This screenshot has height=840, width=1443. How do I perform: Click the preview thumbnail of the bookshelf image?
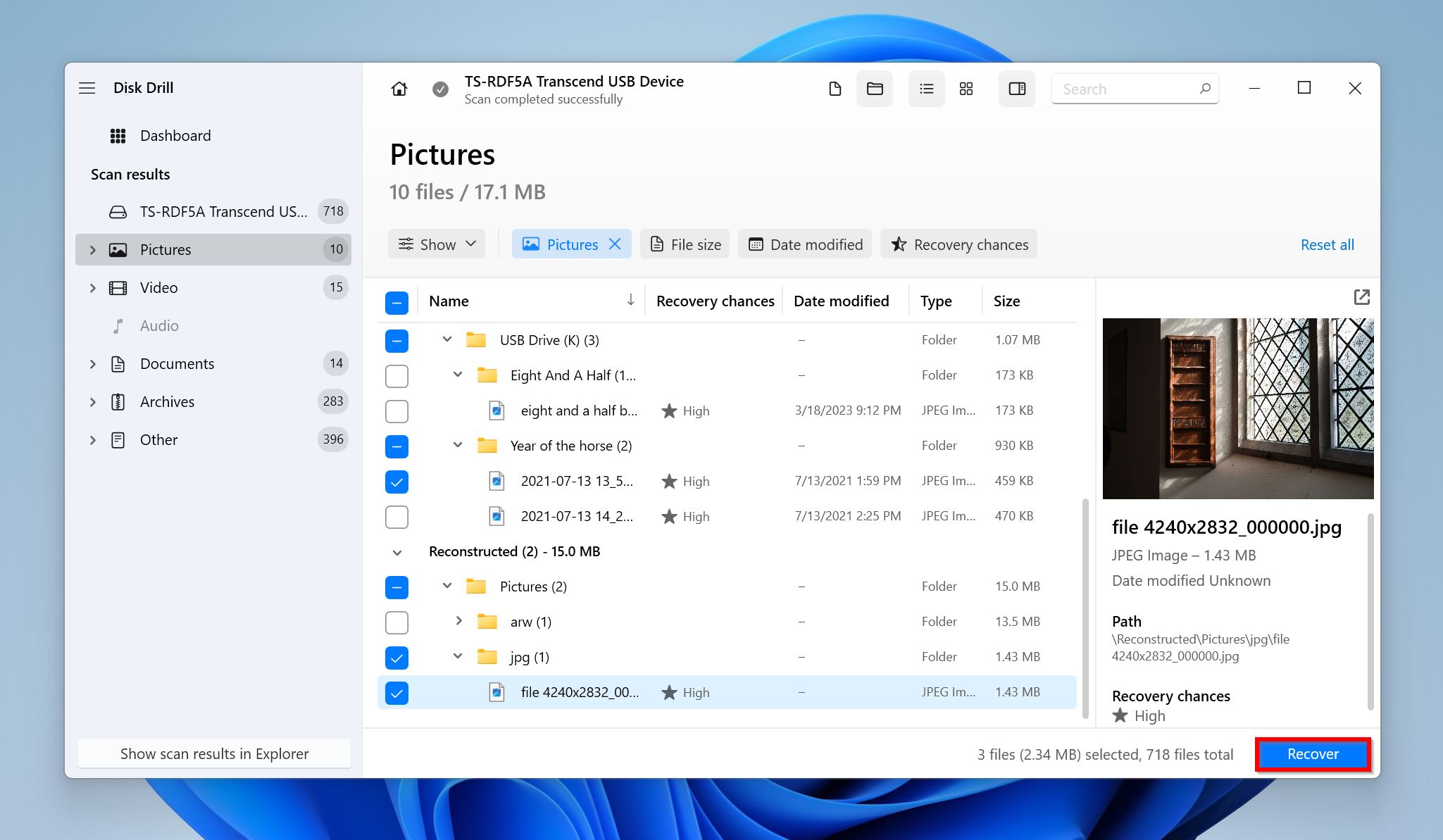click(x=1238, y=408)
